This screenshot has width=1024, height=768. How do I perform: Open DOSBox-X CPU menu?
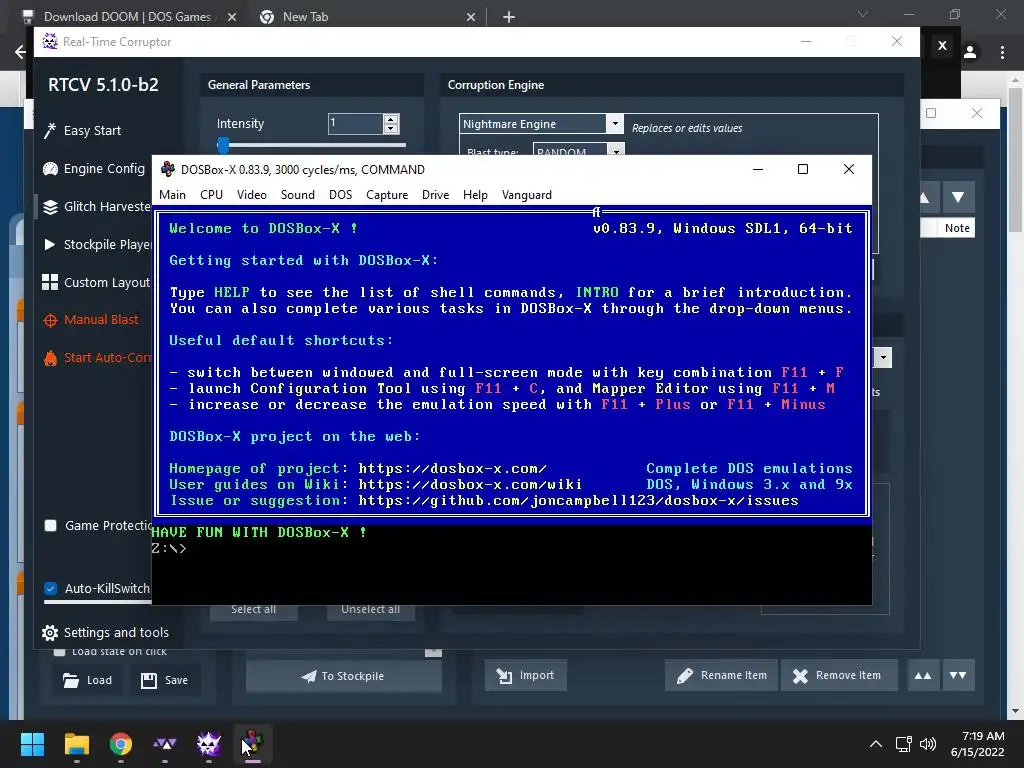212,195
